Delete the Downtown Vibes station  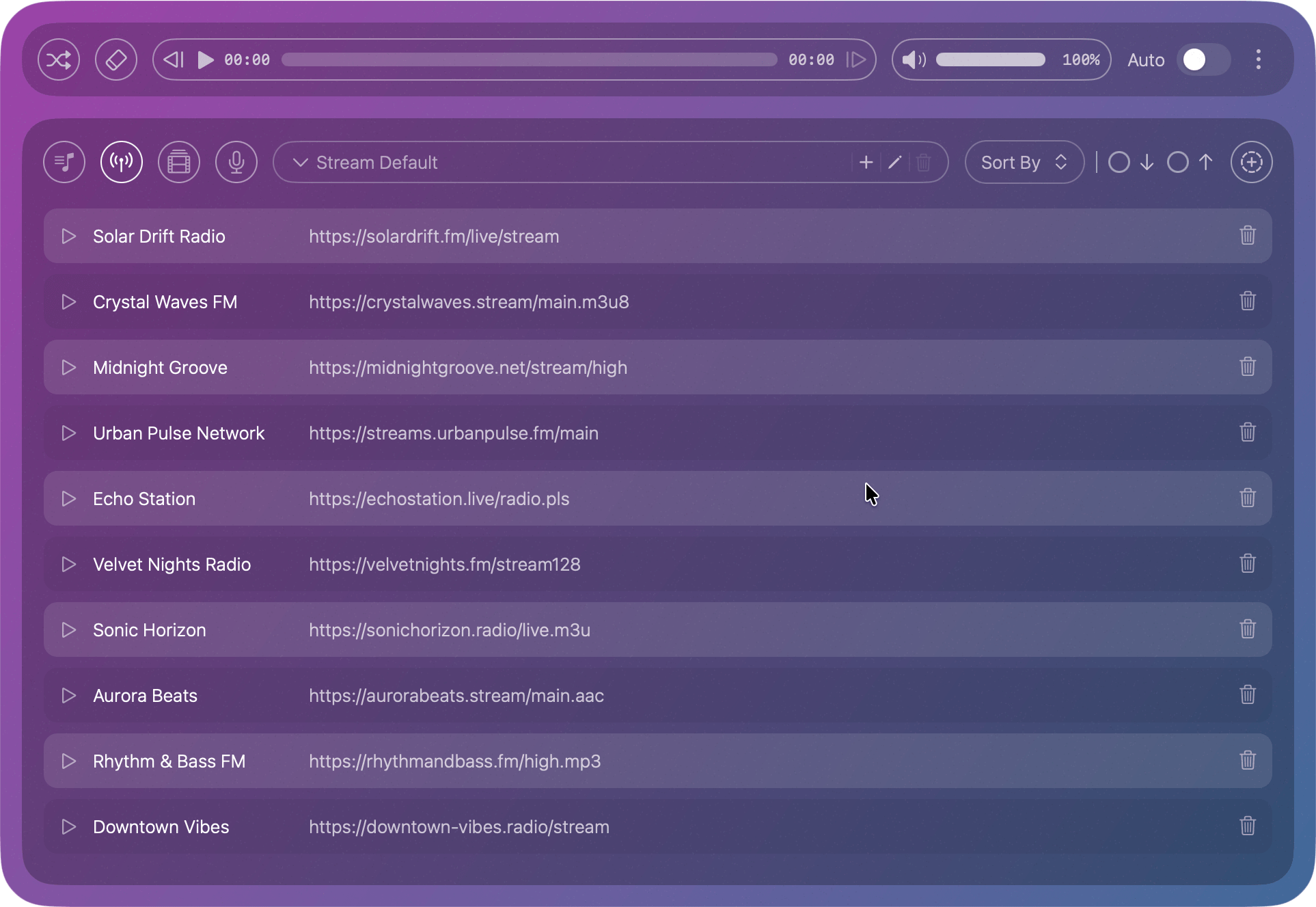1247,826
